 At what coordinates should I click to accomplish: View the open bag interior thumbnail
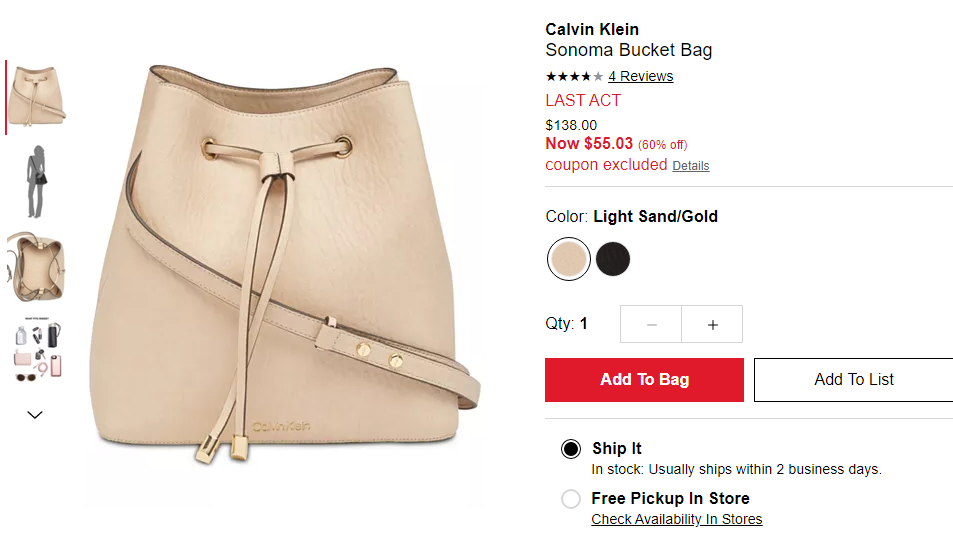36,267
